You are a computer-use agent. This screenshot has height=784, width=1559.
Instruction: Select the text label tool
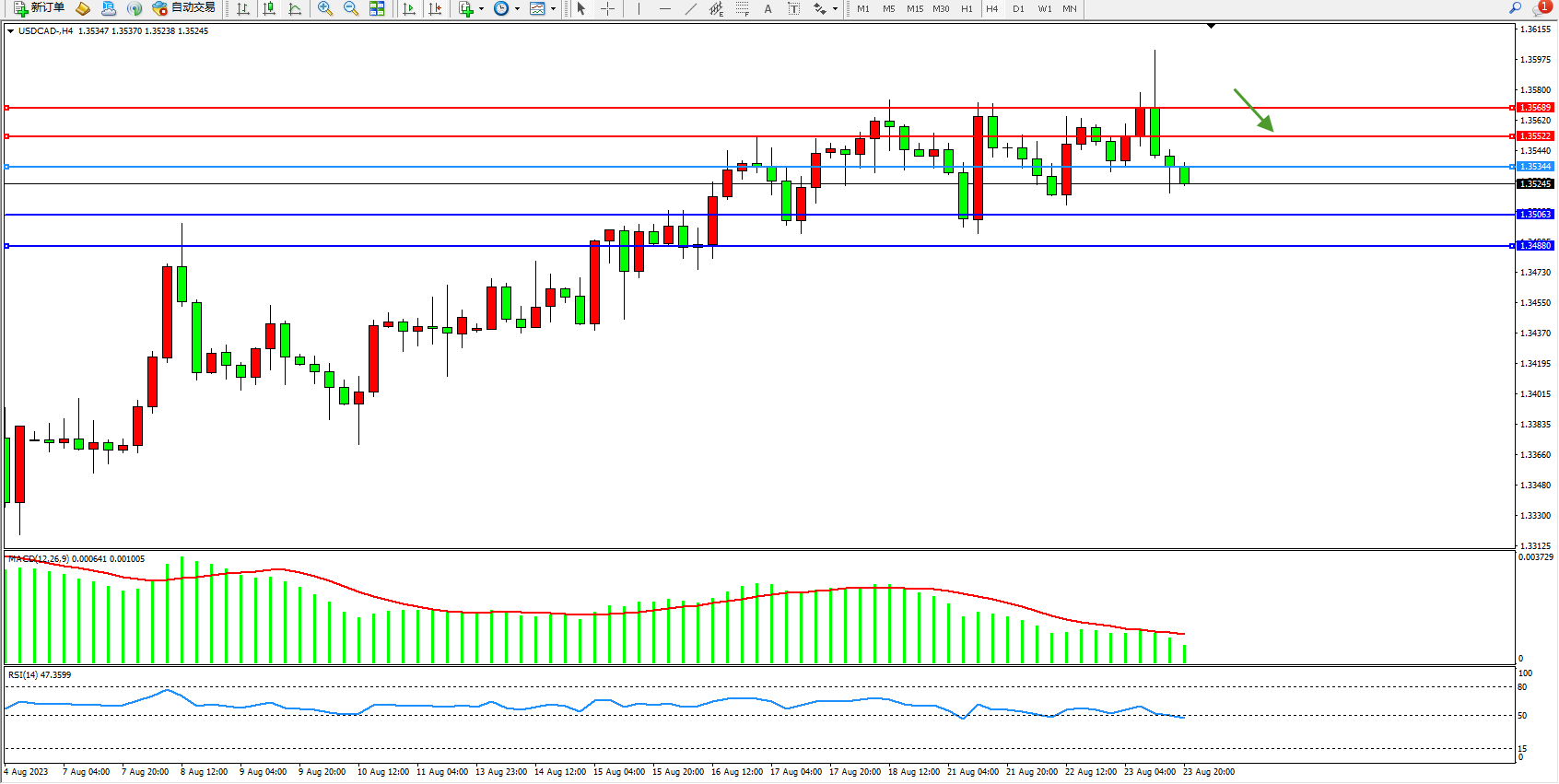[x=793, y=8]
